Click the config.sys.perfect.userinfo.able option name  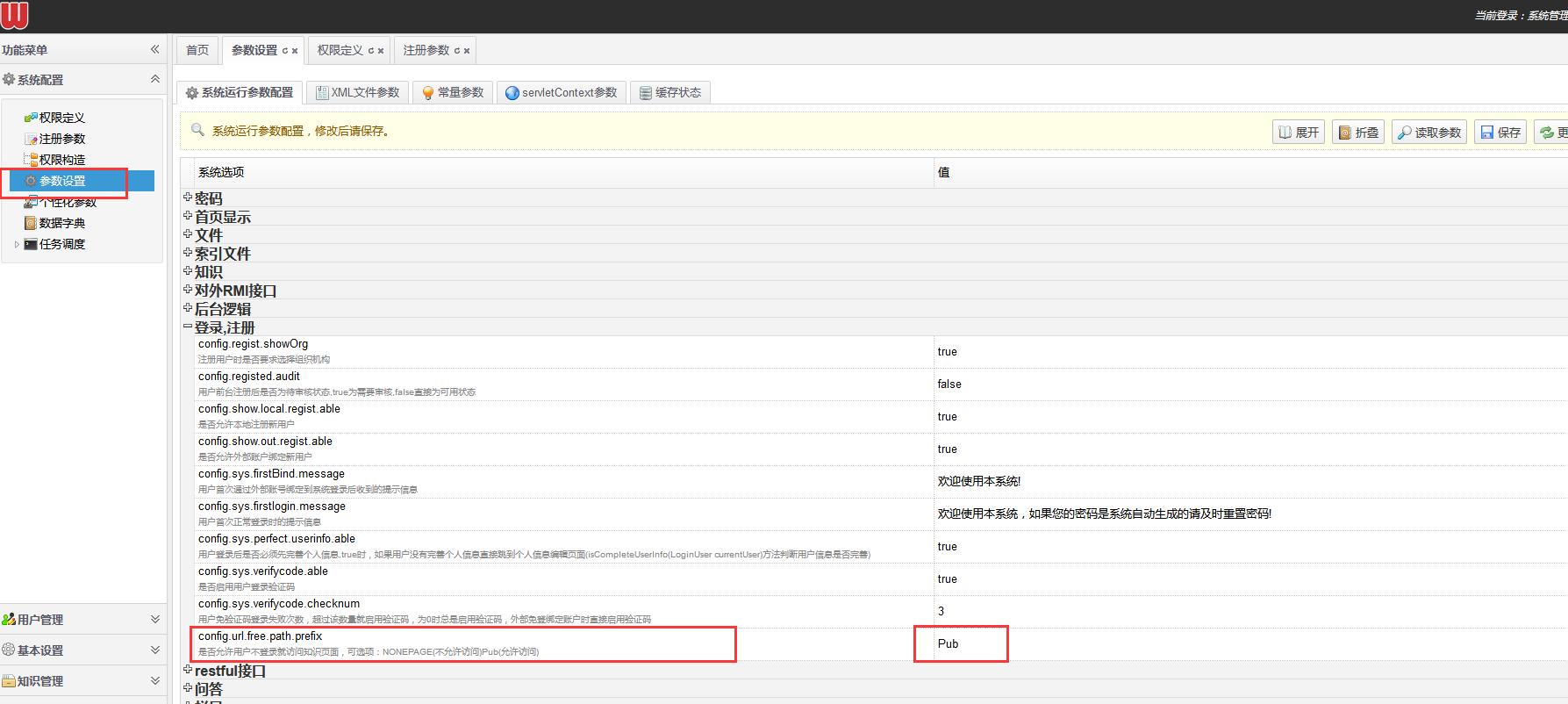coord(276,539)
